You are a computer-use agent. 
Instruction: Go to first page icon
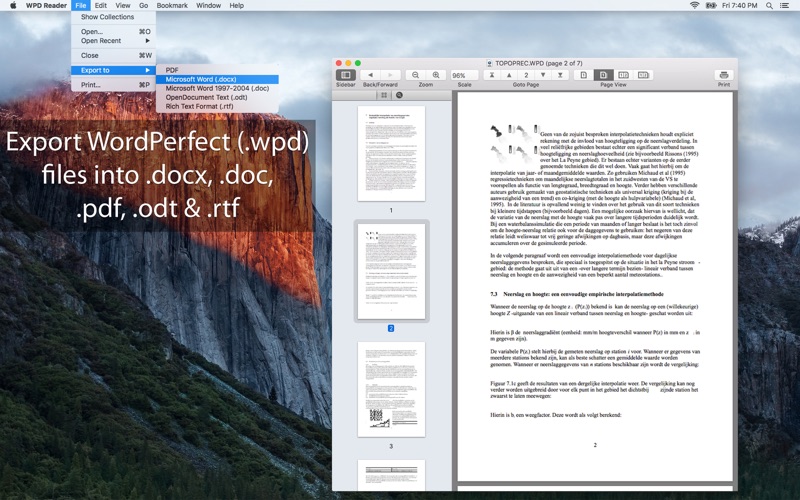pyautogui.click(x=492, y=75)
